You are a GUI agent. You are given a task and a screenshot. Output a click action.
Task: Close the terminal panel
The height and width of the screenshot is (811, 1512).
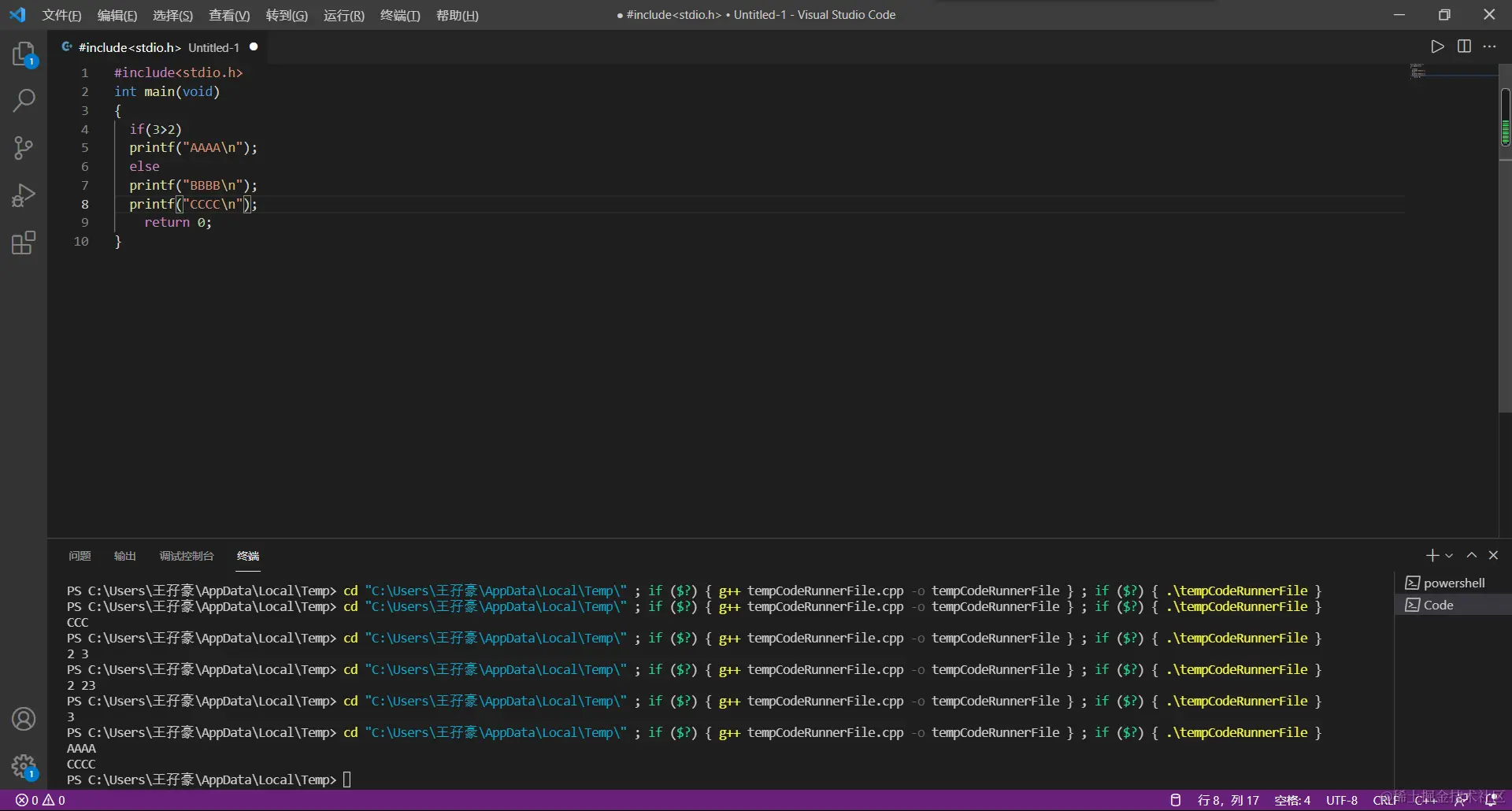pyautogui.click(x=1493, y=555)
